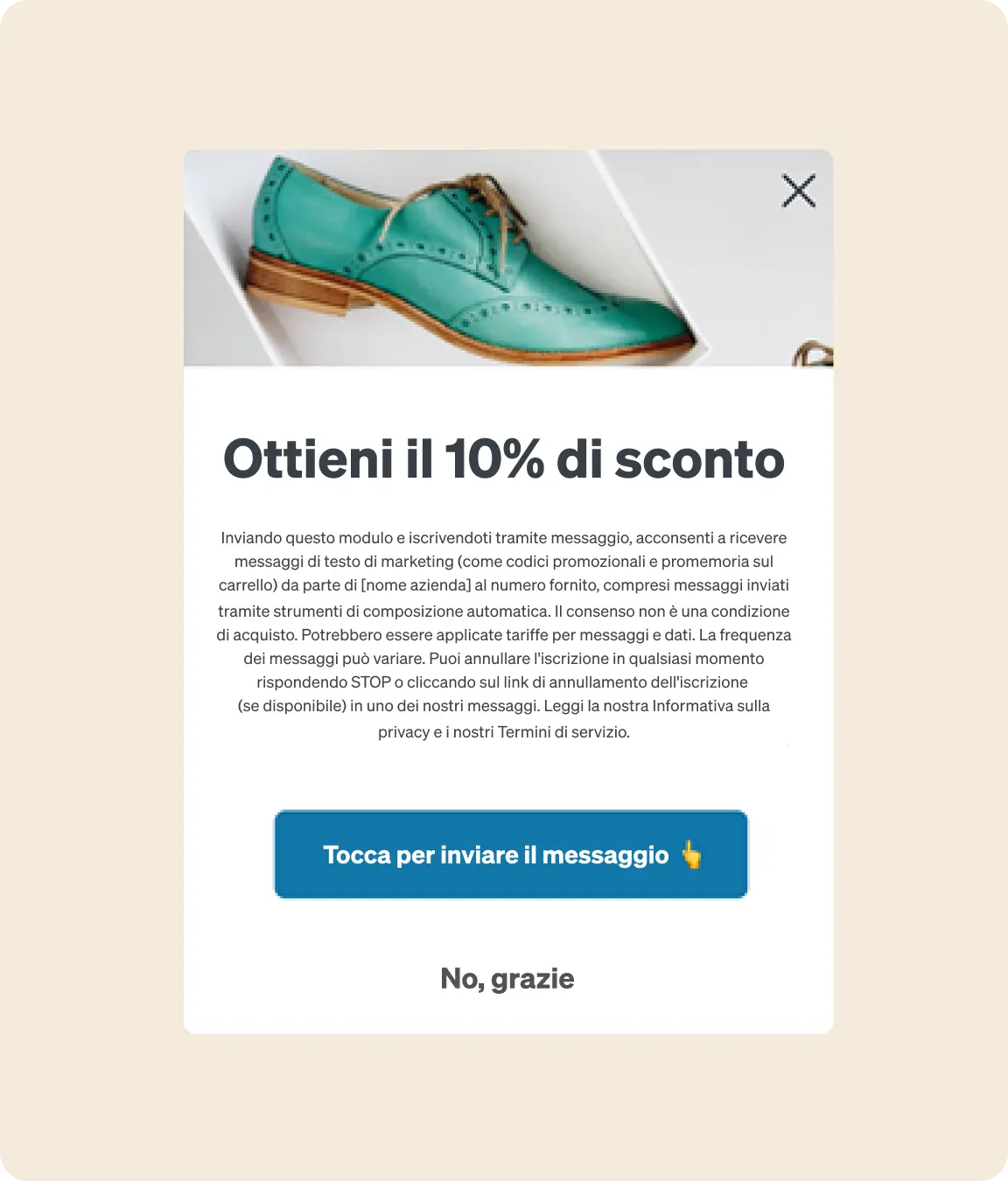
Task: Close the discount popup with the X icon
Action: 798,191
